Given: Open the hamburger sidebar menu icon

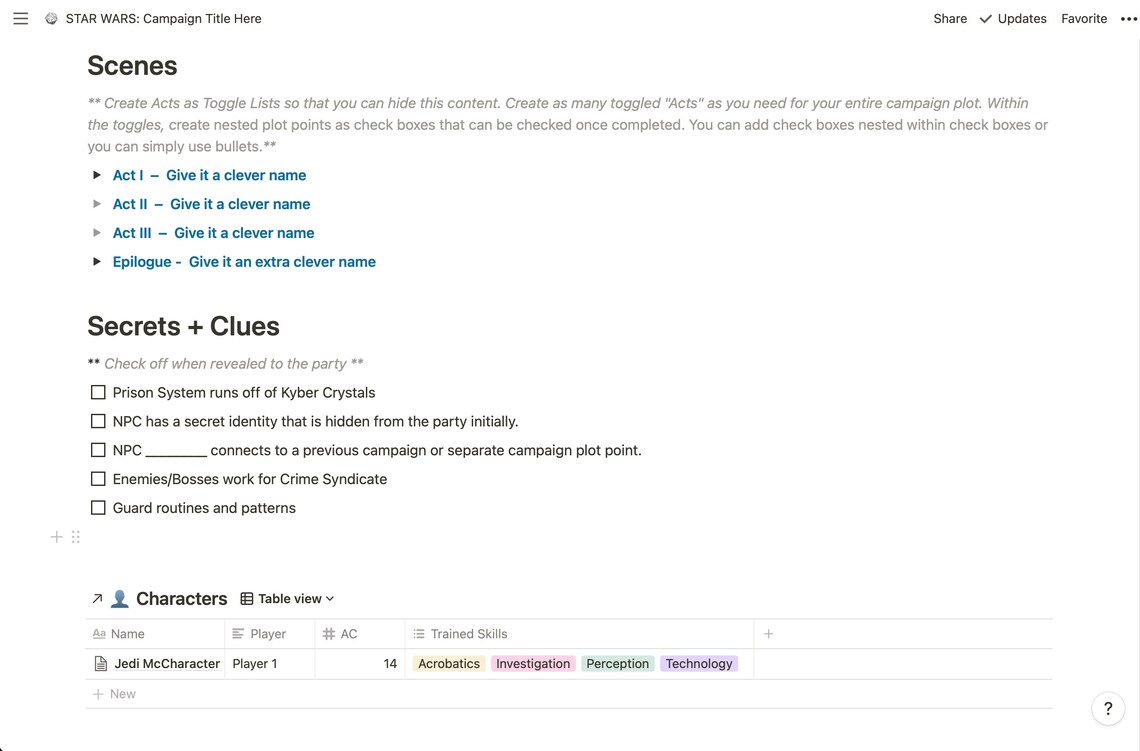Looking at the screenshot, I should [20, 19].
